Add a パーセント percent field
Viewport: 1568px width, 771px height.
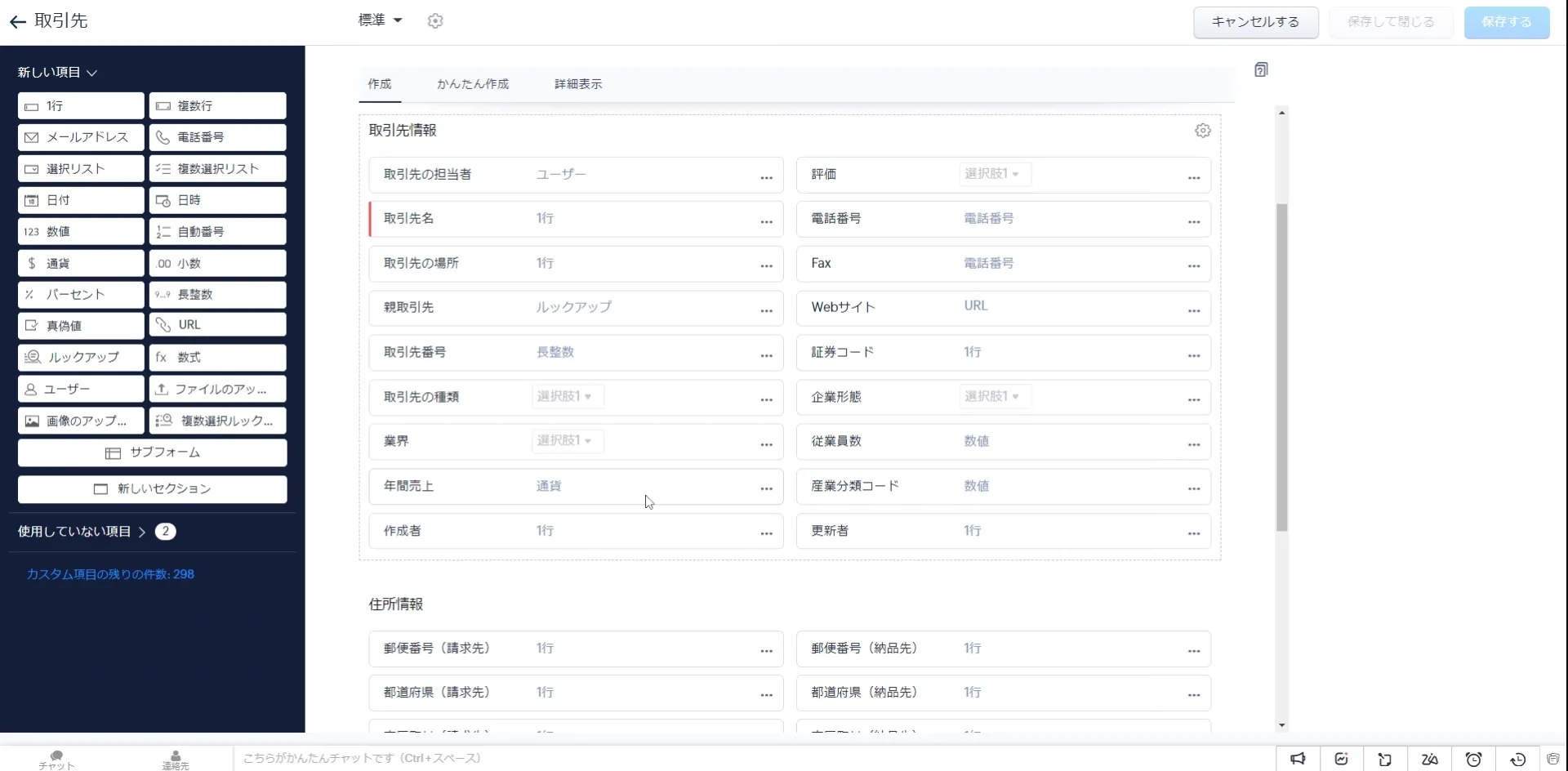[81, 295]
